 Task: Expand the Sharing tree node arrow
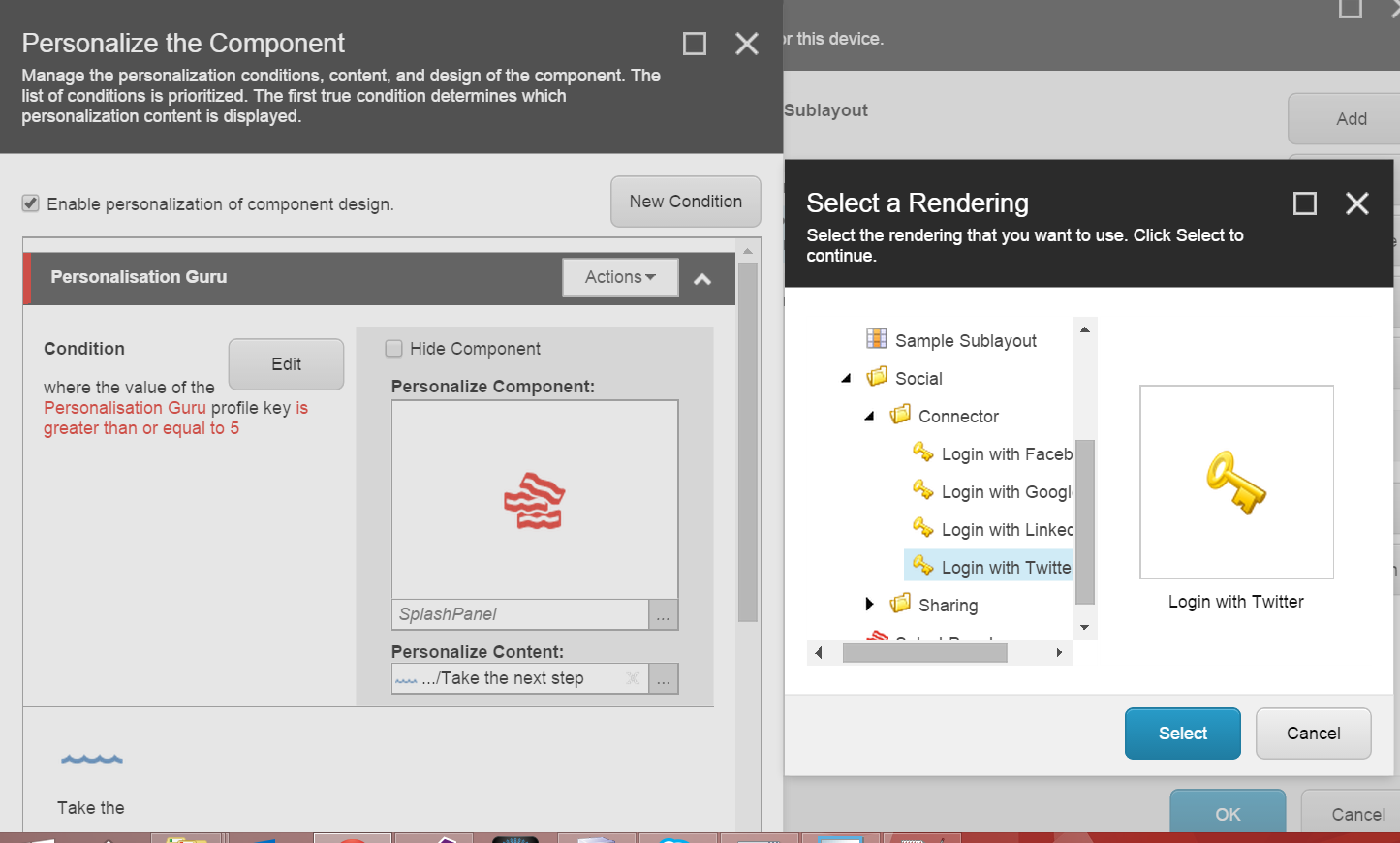pyautogui.click(x=869, y=605)
